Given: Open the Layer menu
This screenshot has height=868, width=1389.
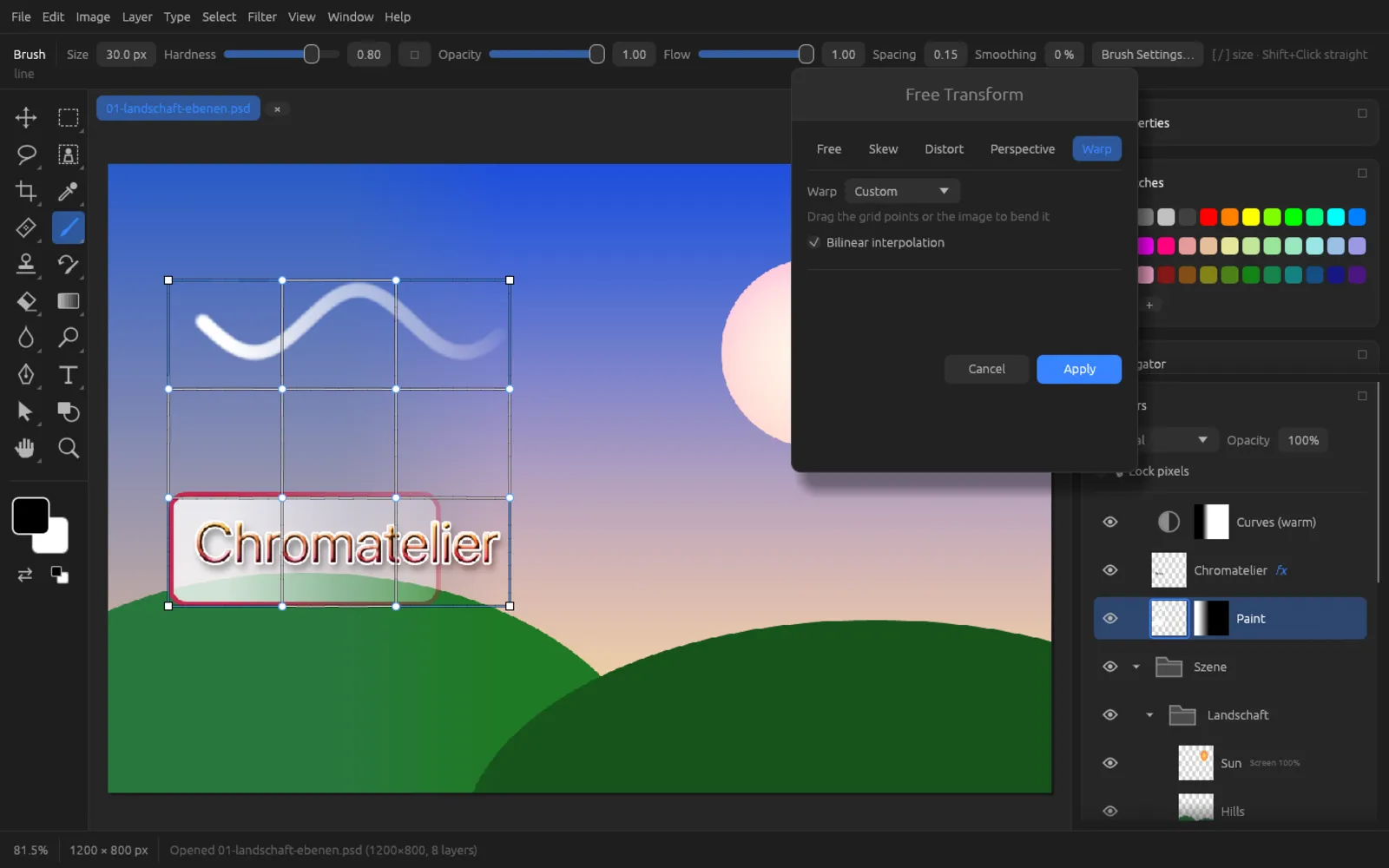Looking at the screenshot, I should pos(137,16).
